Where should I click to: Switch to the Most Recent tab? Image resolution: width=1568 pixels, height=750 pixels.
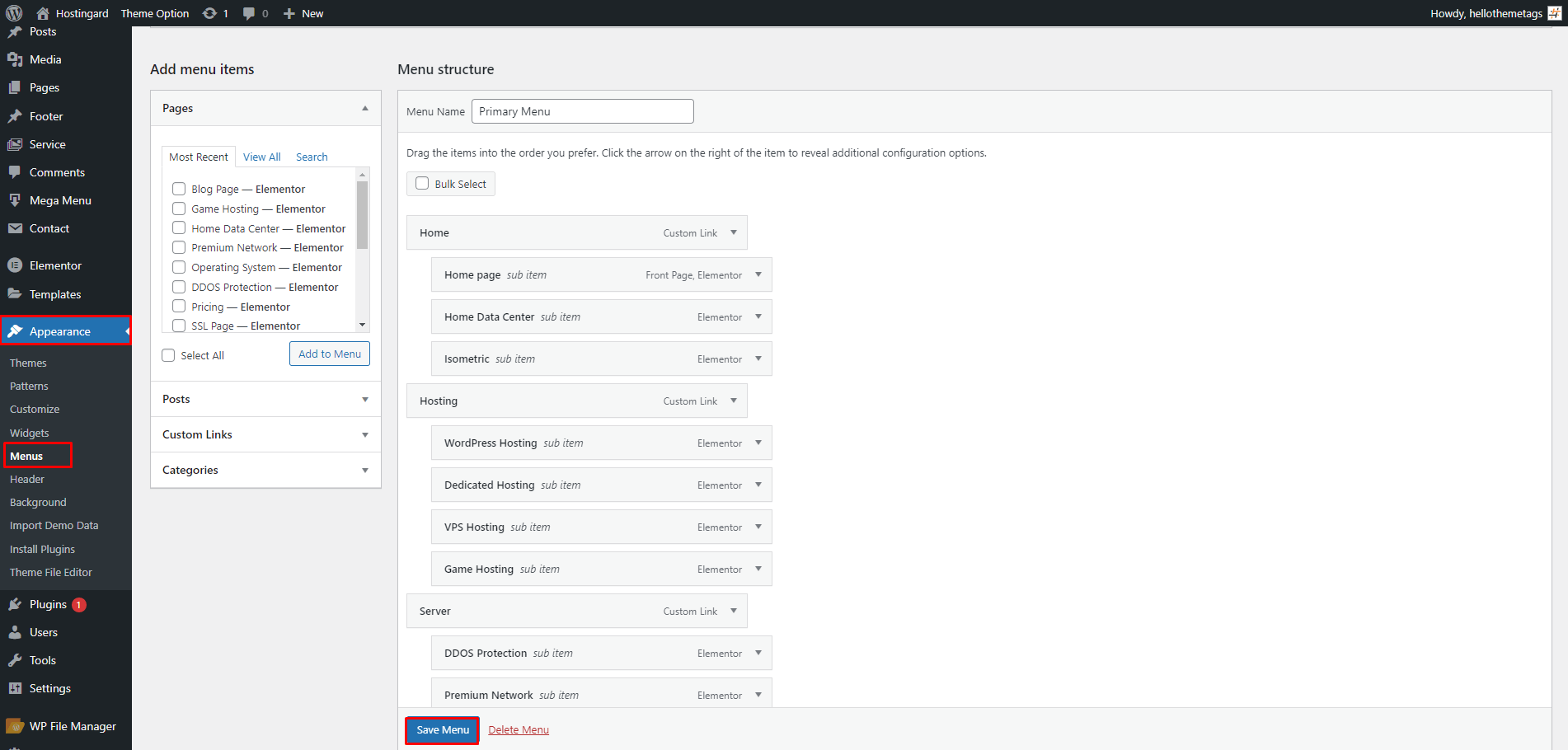199,157
